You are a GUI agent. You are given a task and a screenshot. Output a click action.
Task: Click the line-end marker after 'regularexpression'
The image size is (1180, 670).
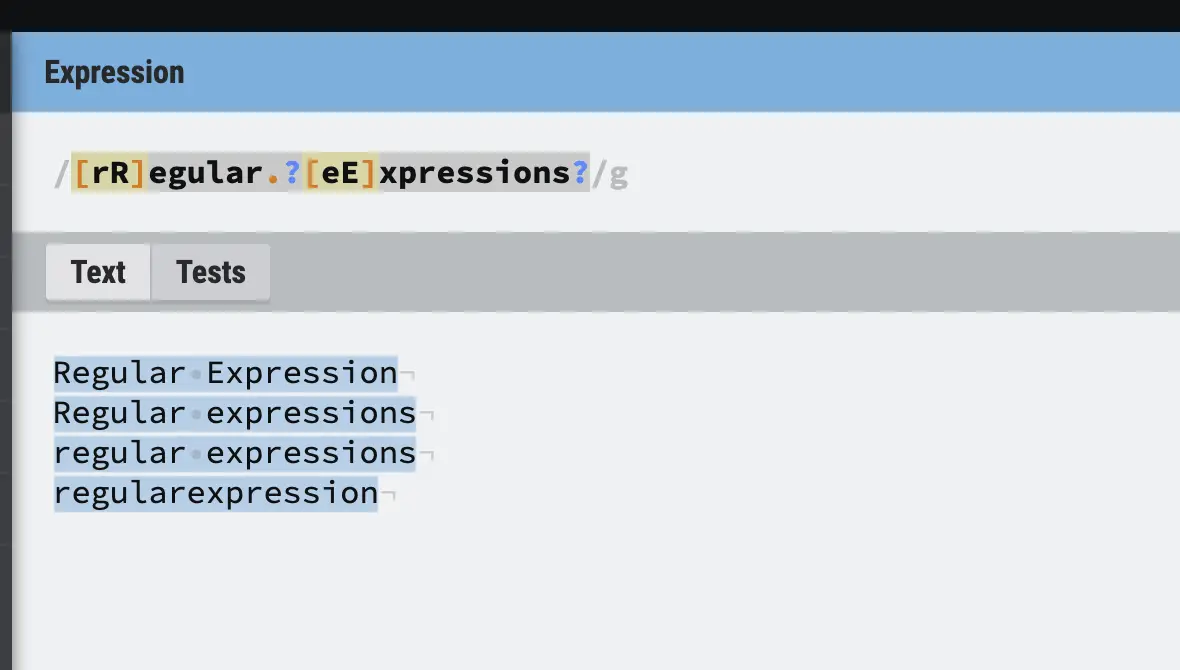click(388, 495)
